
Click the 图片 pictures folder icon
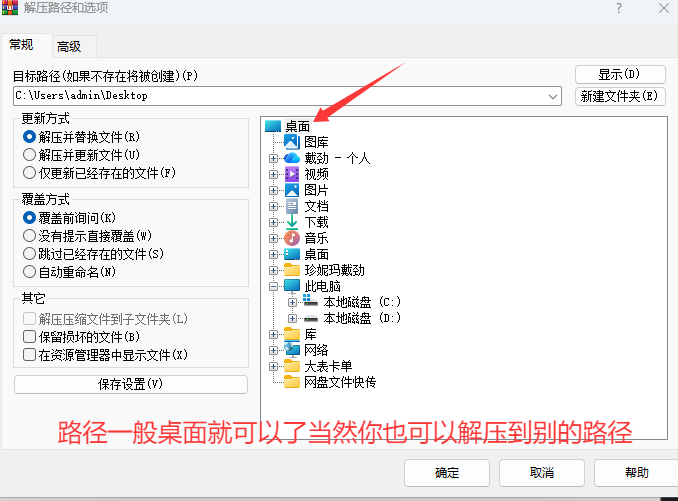click(x=292, y=190)
